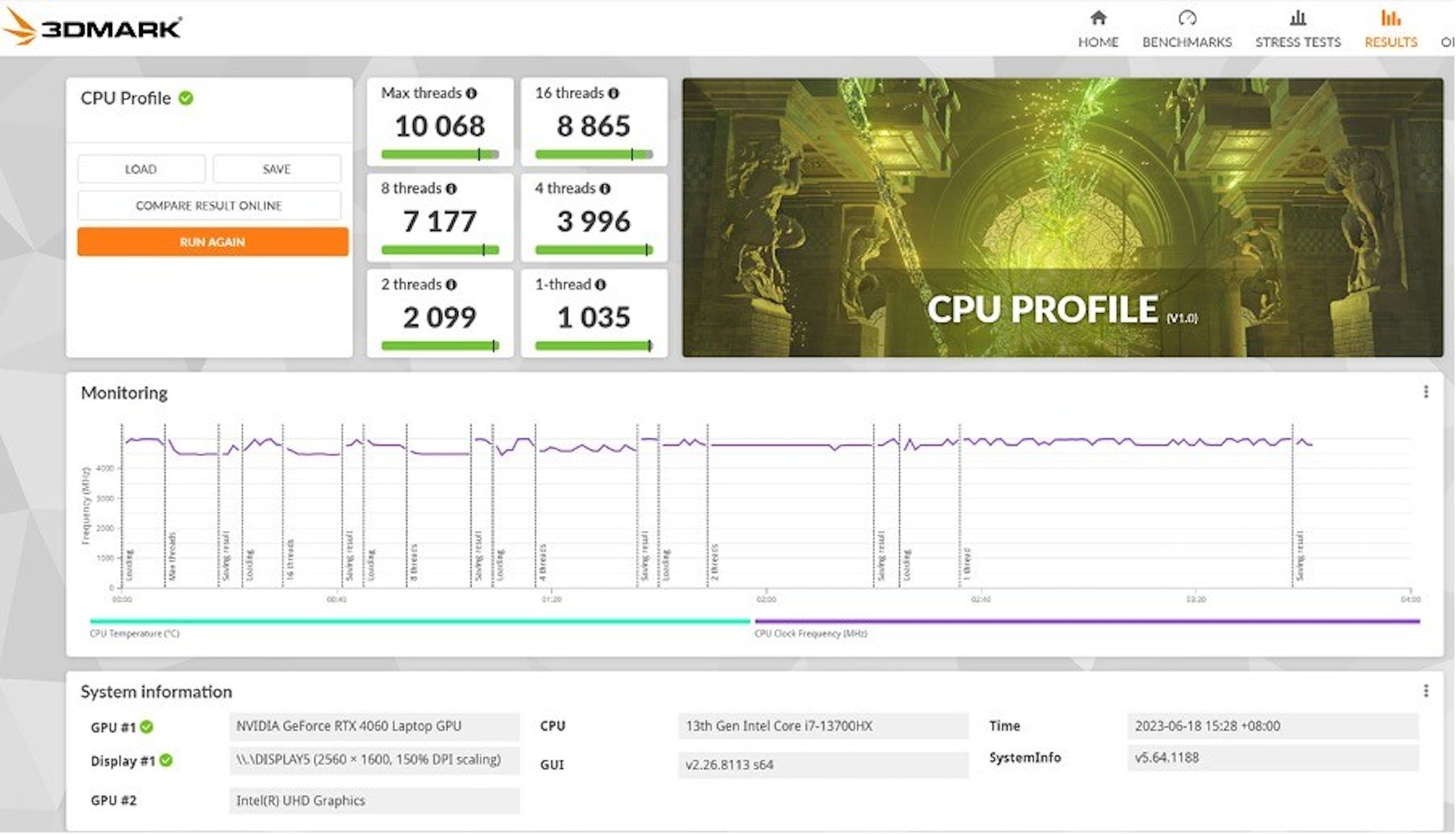Click GPU #1 green status checkmark
This screenshot has width=1456, height=834.
147,727
